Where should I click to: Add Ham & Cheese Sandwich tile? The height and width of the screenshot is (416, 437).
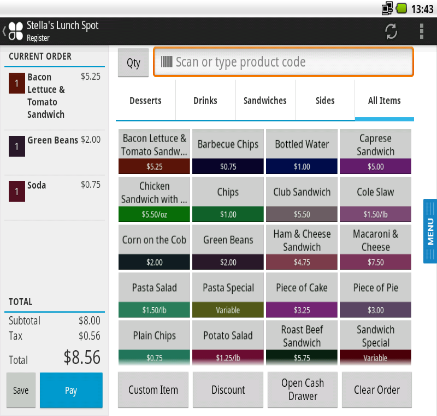(302, 247)
